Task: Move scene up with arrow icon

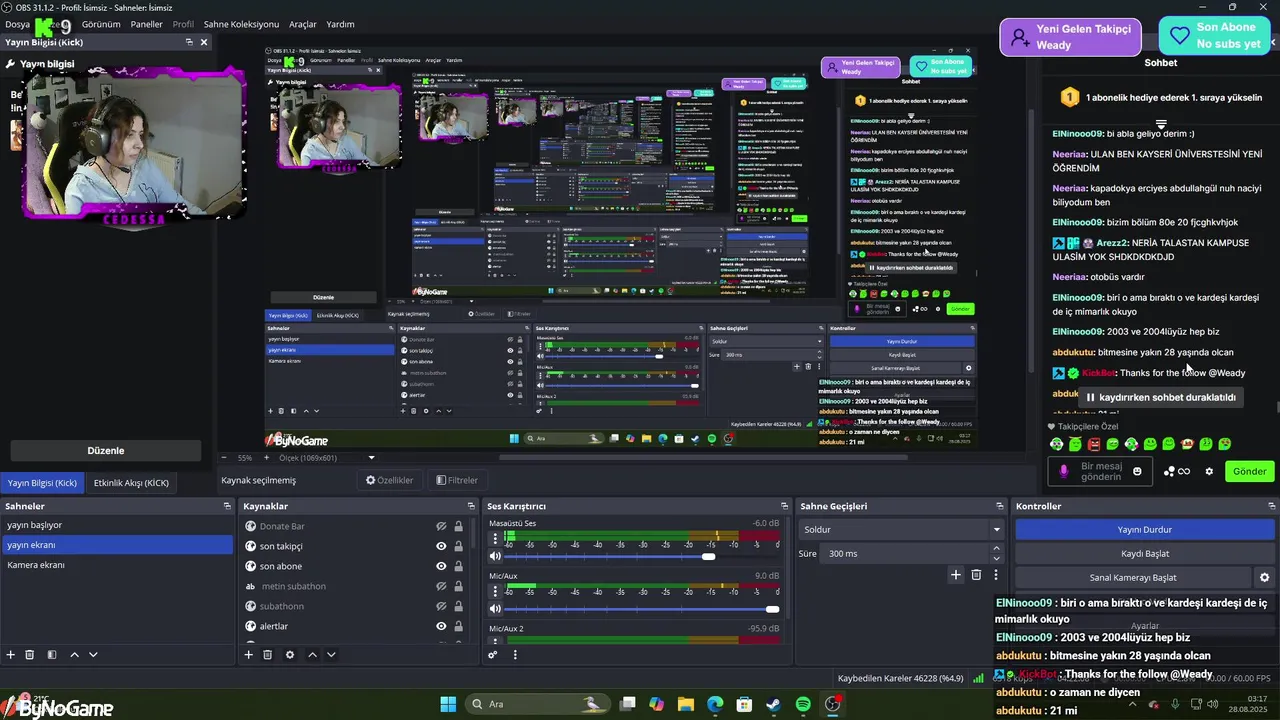Action: [74, 655]
